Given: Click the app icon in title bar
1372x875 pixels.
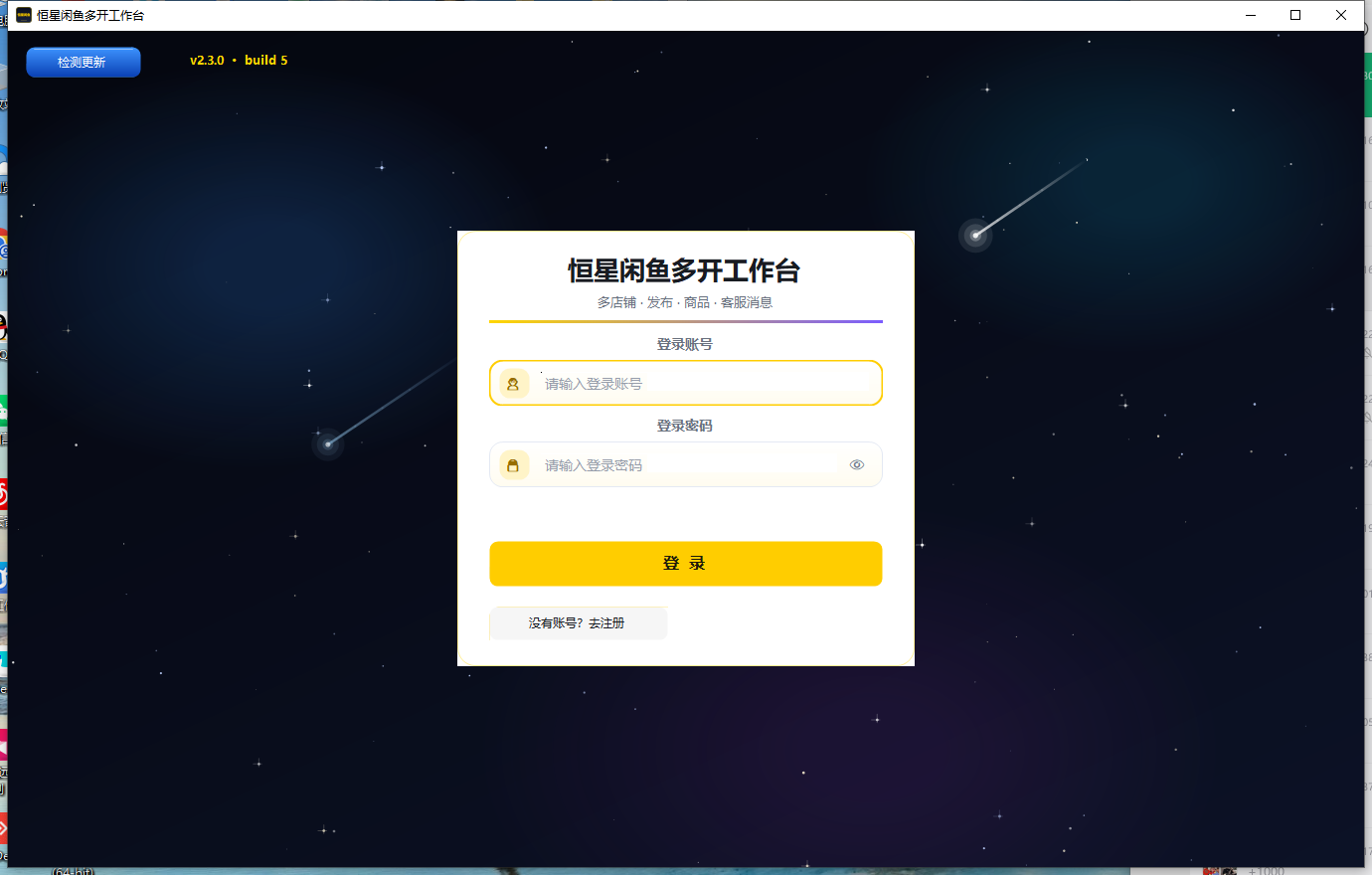Looking at the screenshot, I should 24,15.
